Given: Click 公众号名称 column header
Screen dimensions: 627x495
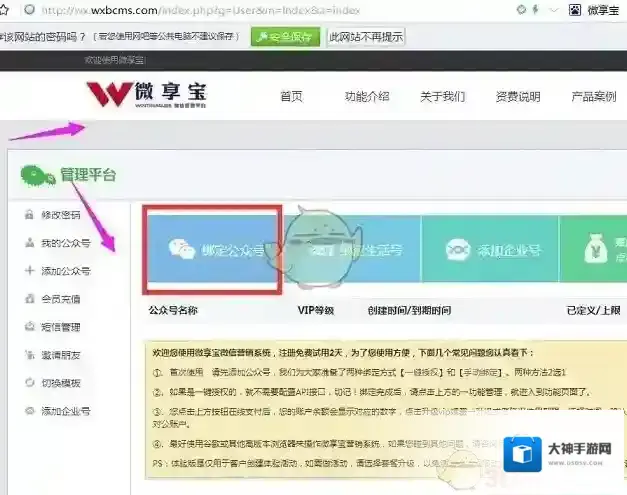Looking at the screenshot, I should (173, 310).
